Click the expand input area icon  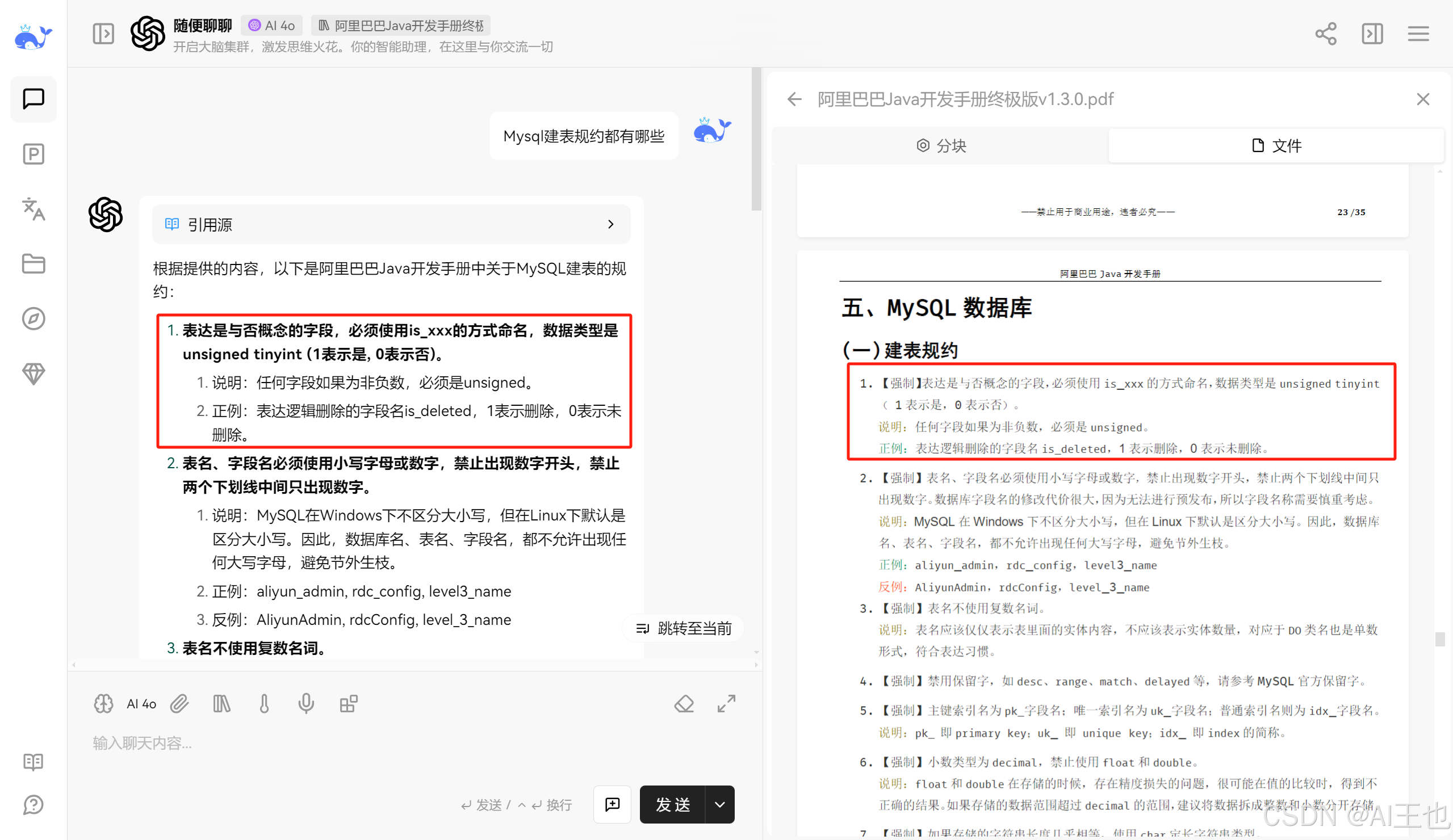tap(727, 703)
